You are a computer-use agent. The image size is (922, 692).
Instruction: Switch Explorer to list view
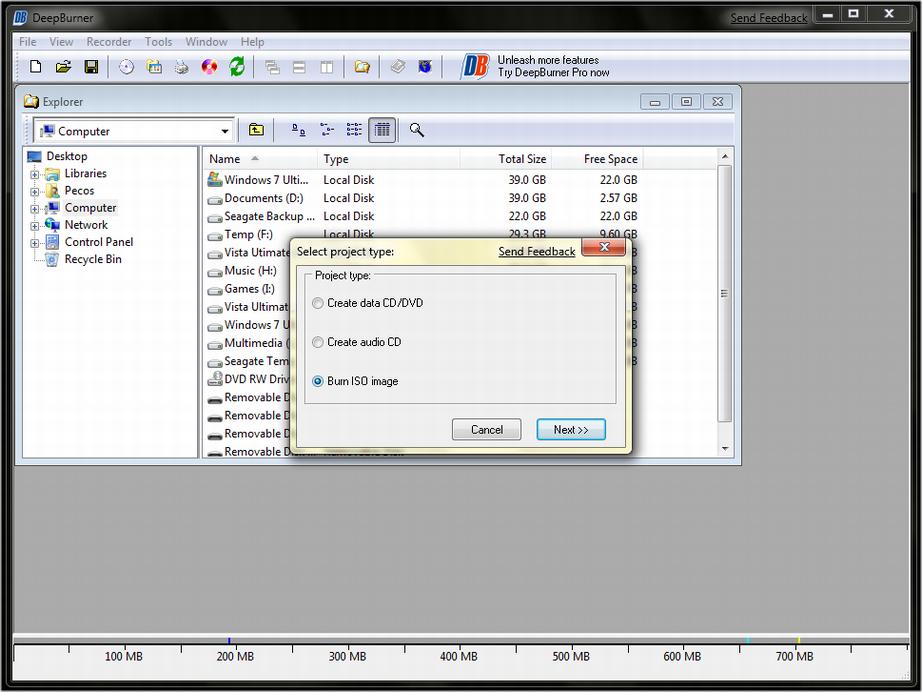click(x=354, y=130)
